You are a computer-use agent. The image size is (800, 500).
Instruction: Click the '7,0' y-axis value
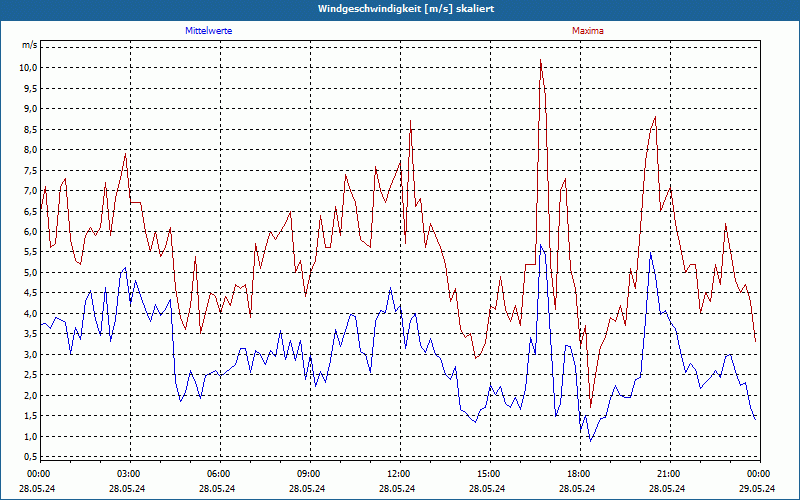click(x=31, y=191)
